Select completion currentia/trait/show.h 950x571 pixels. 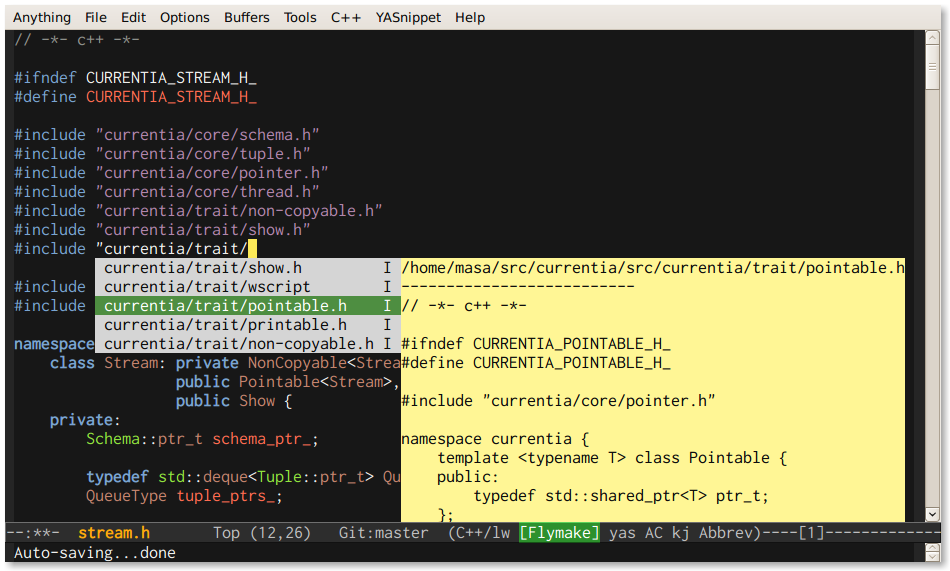(247, 268)
